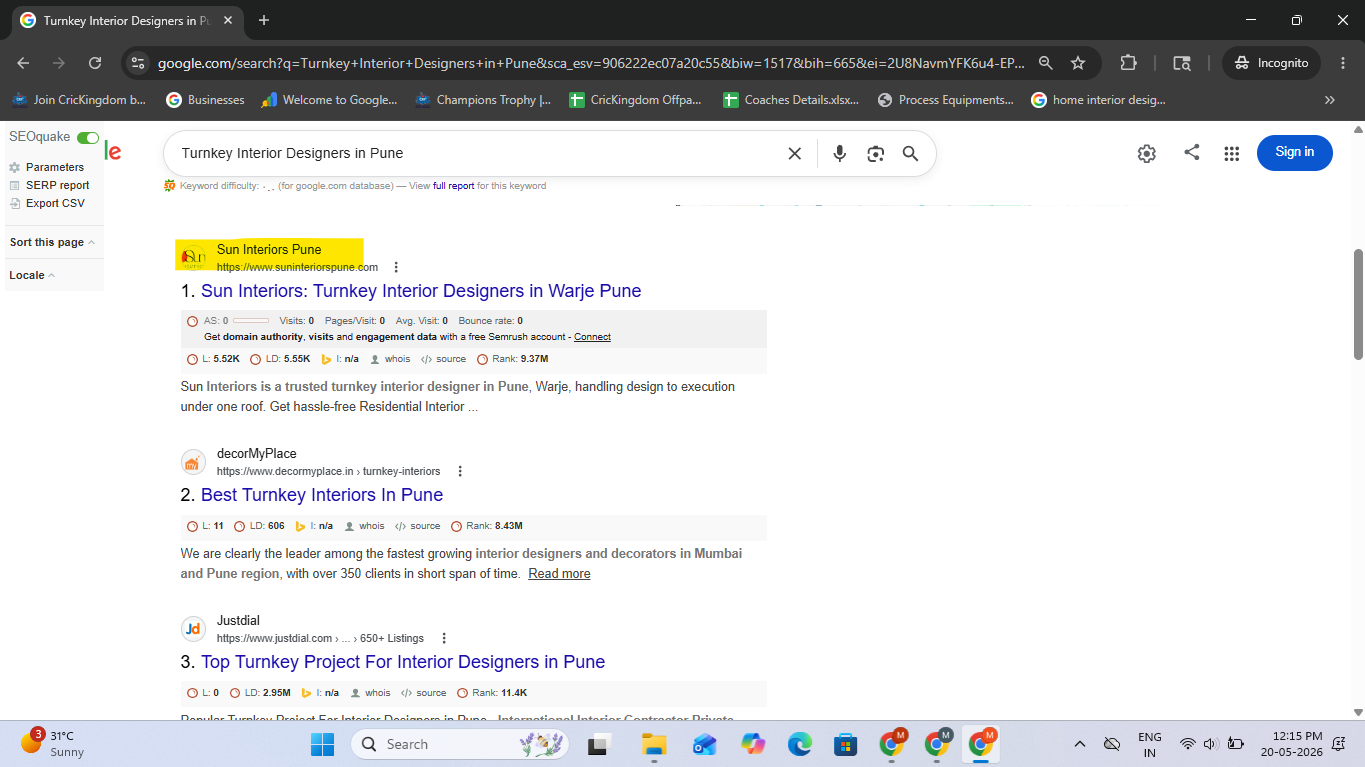Screen dimensions: 1365x767
Task: Click the browser address bar URL
Action: click(x=590, y=63)
